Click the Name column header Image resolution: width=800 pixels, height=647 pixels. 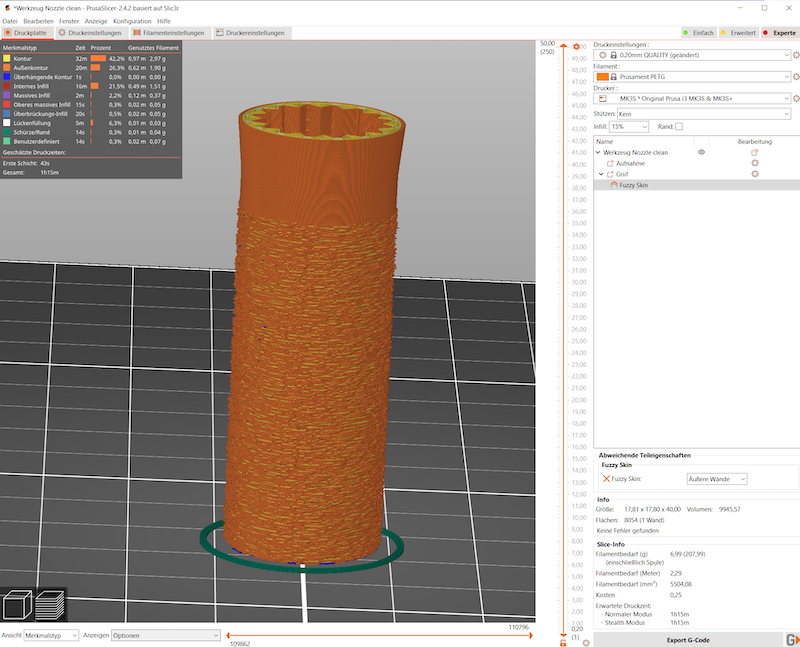point(605,141)
